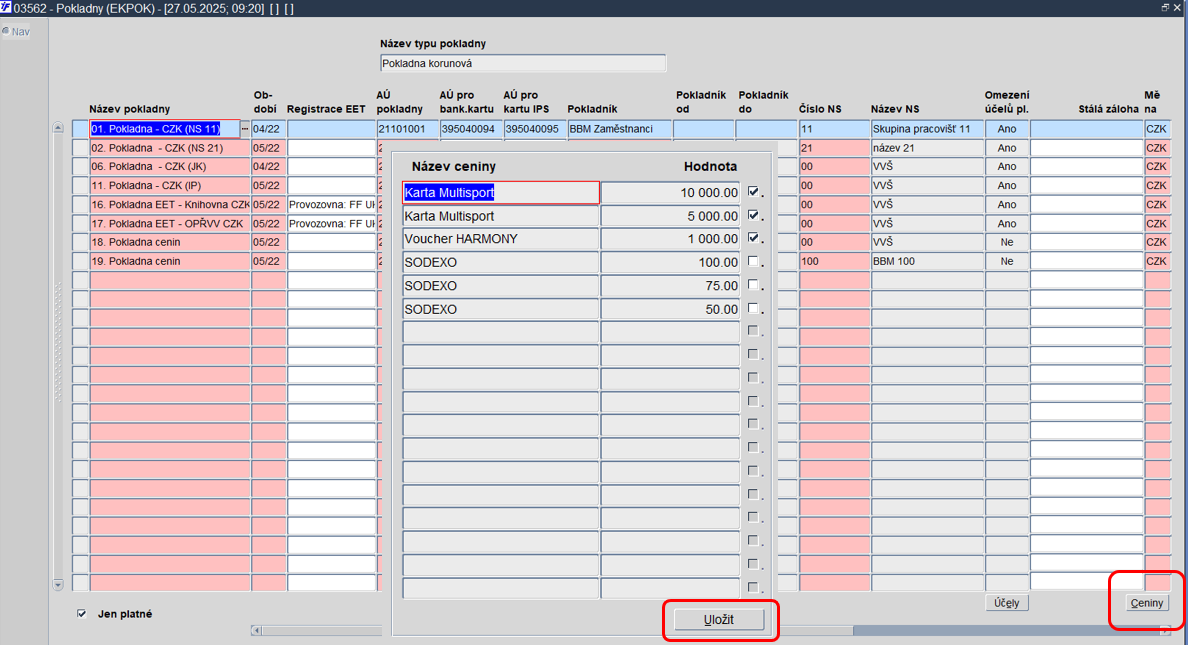1188x645 pixels.
Task: Select the Název typu pokladny field
Action: pyautogui.click(x=523, y=64)
